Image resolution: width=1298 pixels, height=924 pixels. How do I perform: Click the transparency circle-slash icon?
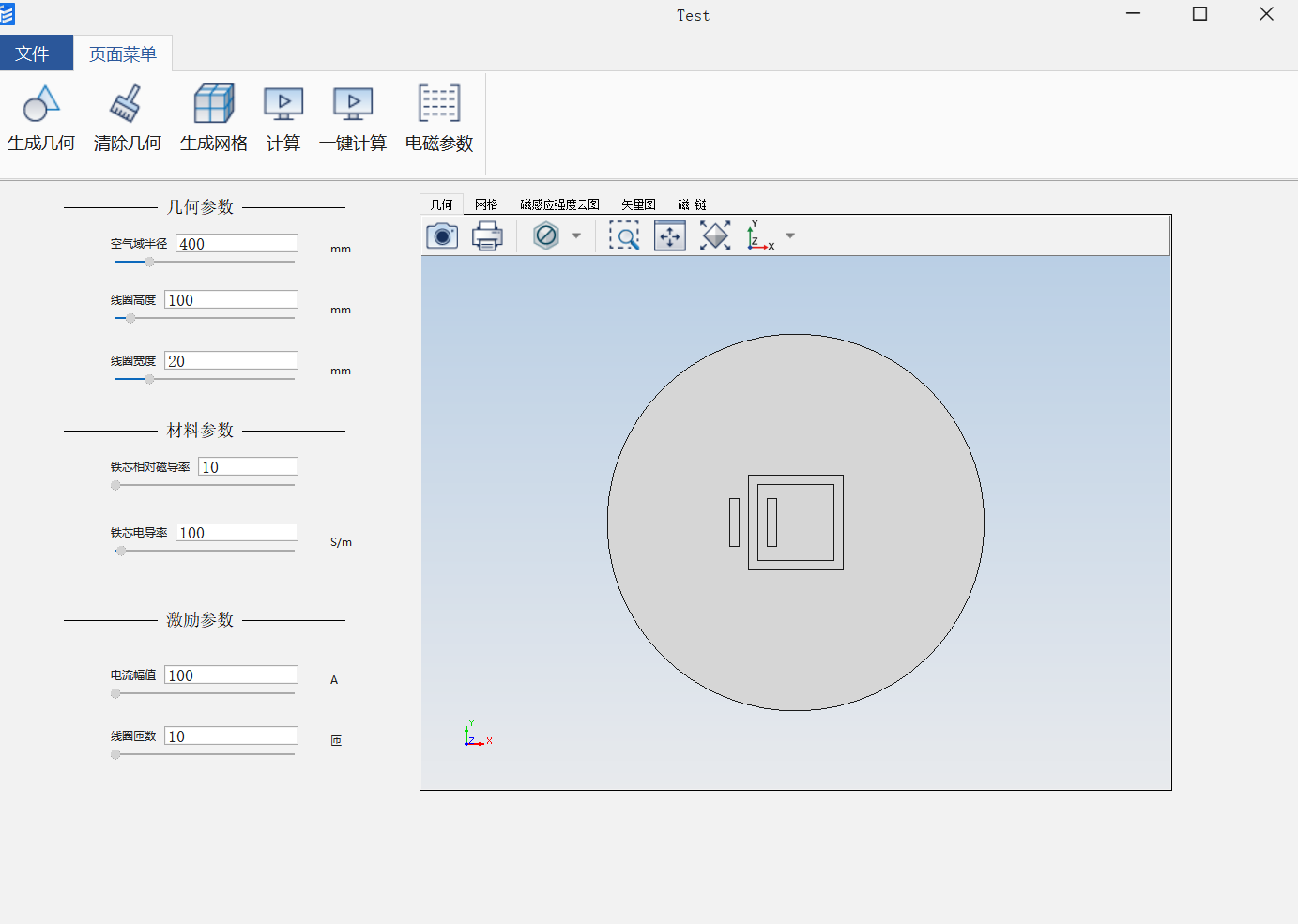[546, 235]
